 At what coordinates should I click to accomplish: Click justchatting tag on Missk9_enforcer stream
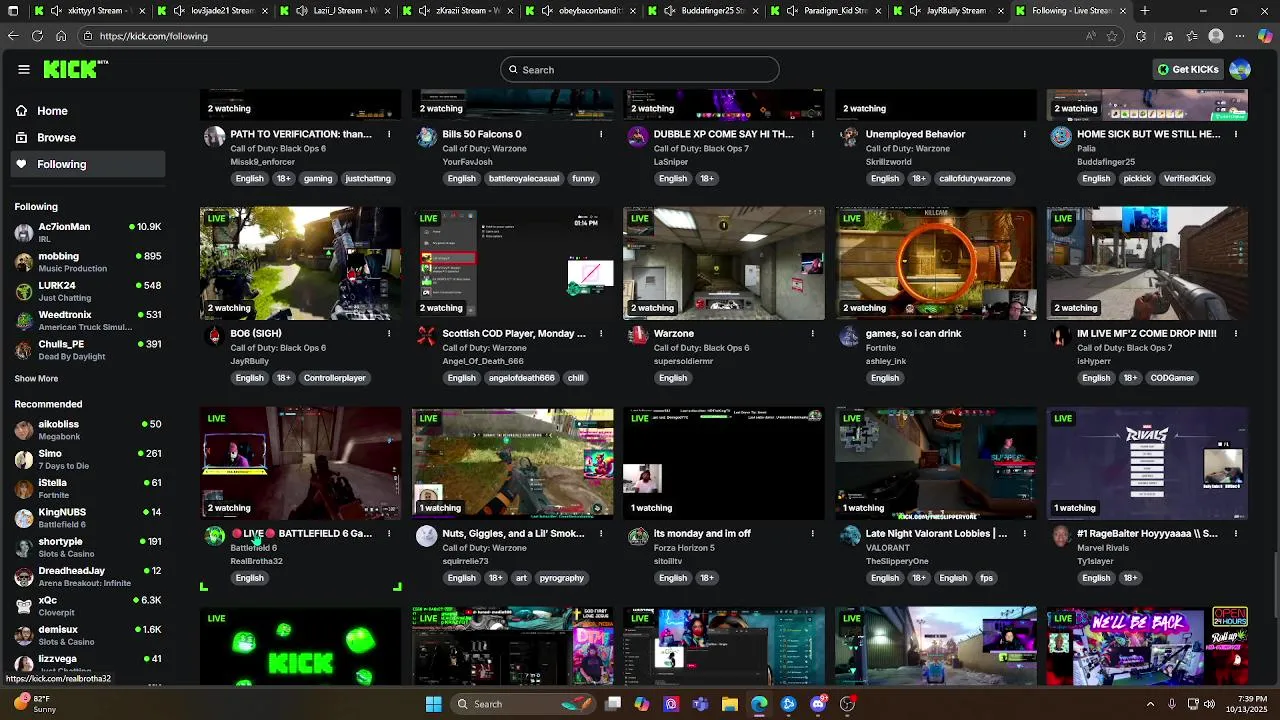pos(368,178)
